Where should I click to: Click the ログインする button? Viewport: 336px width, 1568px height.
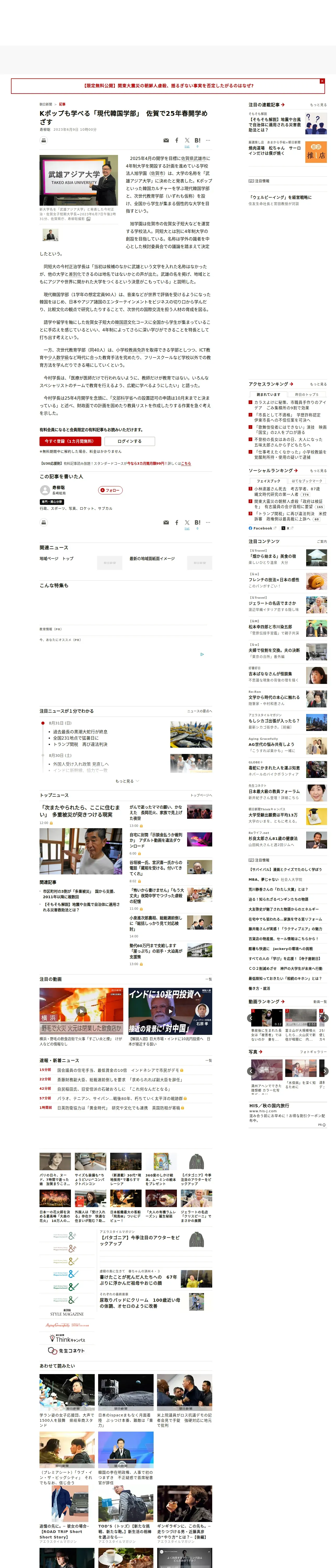(x=129, y=441)
